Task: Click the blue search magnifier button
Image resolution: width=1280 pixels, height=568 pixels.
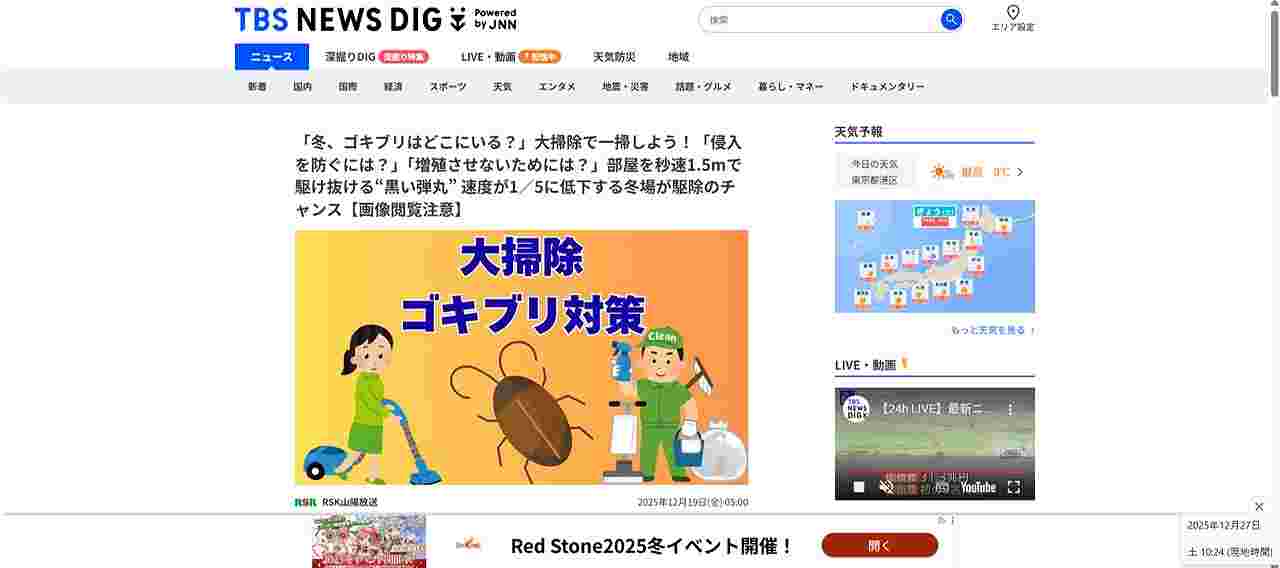Action: tap(951, 20)
